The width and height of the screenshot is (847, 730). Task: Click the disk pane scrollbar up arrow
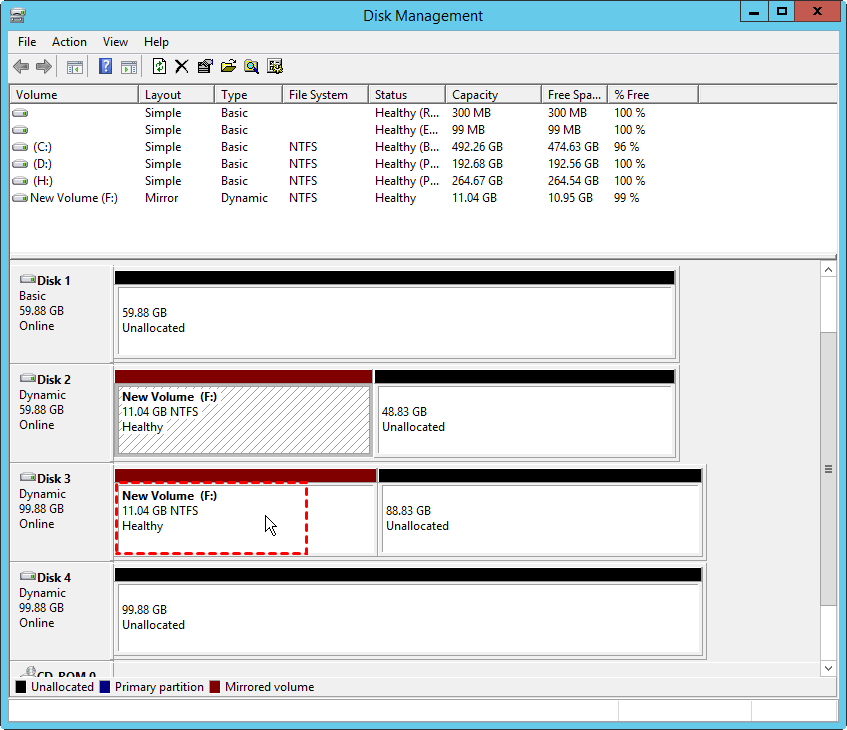coord(829,269)
